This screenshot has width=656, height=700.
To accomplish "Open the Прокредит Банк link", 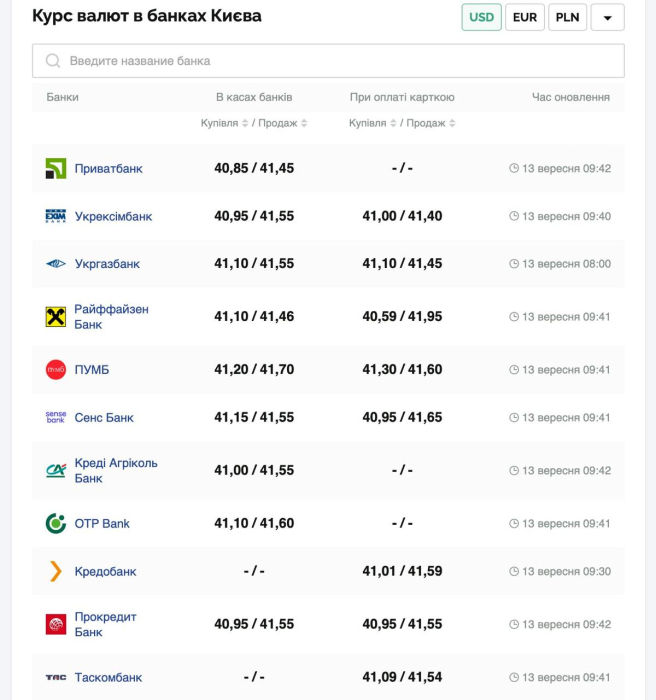I will (x=105, y=624).
